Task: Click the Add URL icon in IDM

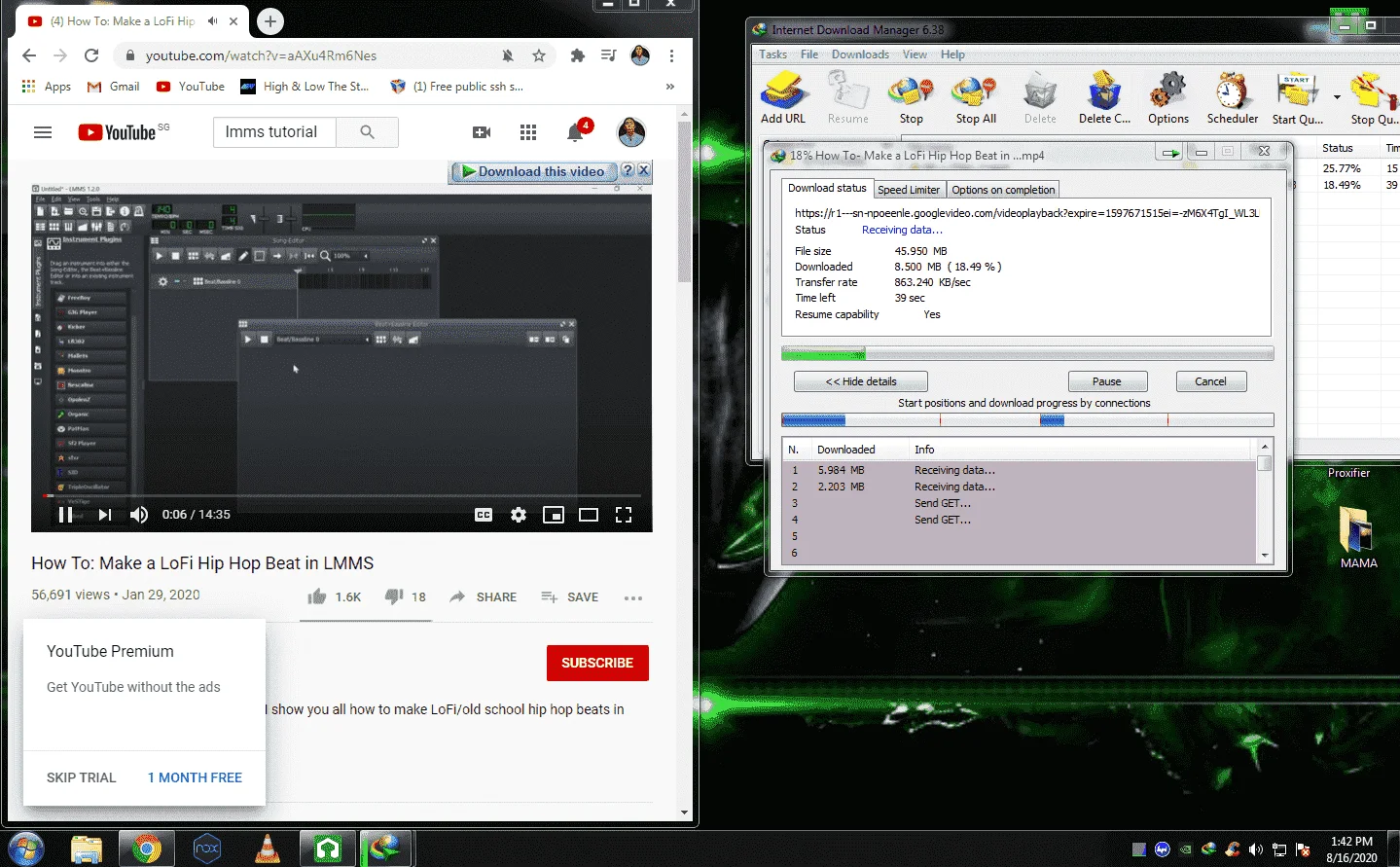Action: click(x=783, y=98)
